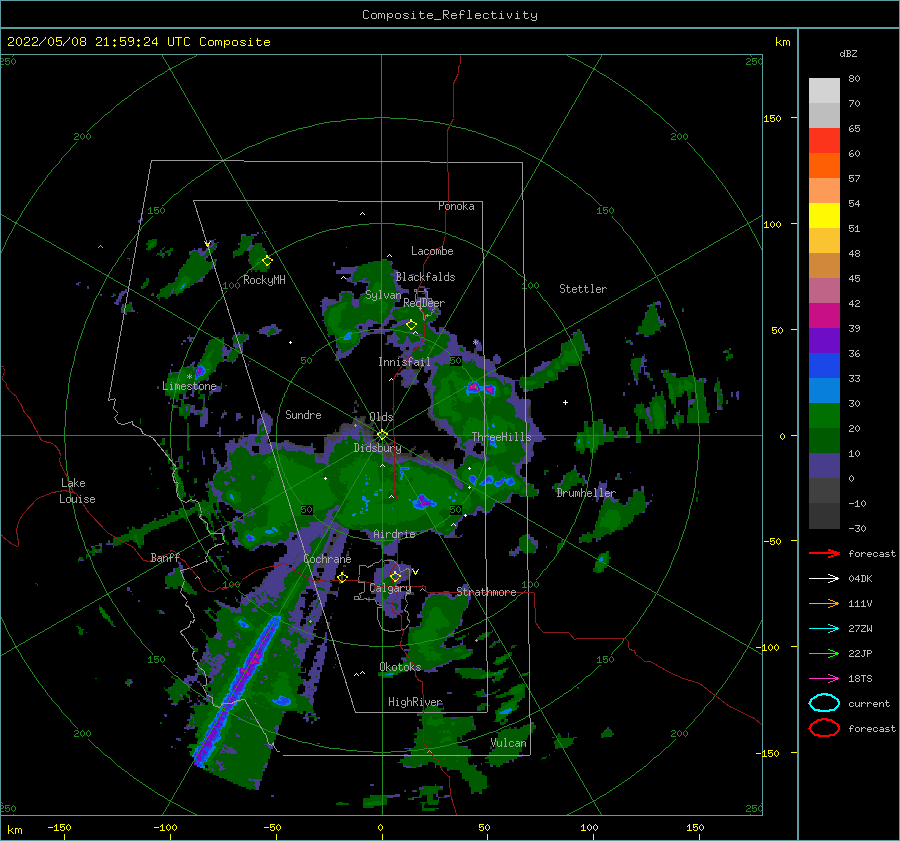Click the Drumheller label
The height and width of the screenshot is (841, 900).
[586, 493]
